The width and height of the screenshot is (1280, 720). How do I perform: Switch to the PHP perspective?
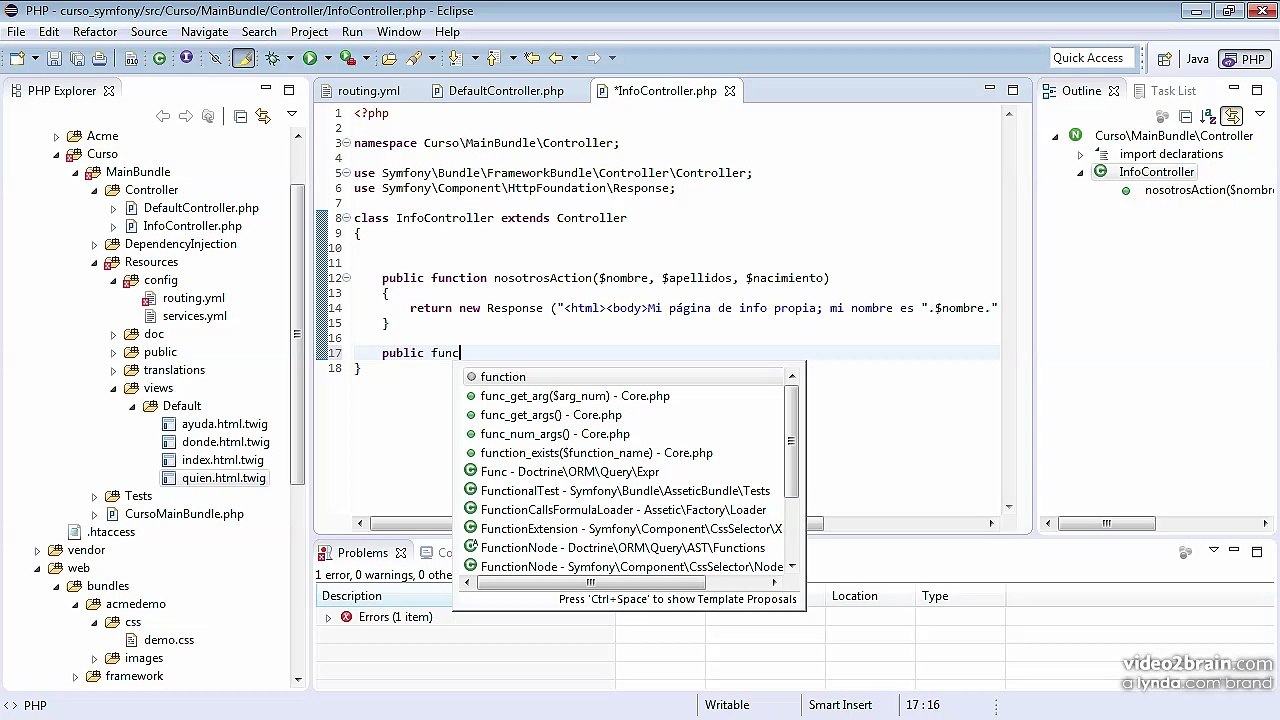tap(1244, 59)
